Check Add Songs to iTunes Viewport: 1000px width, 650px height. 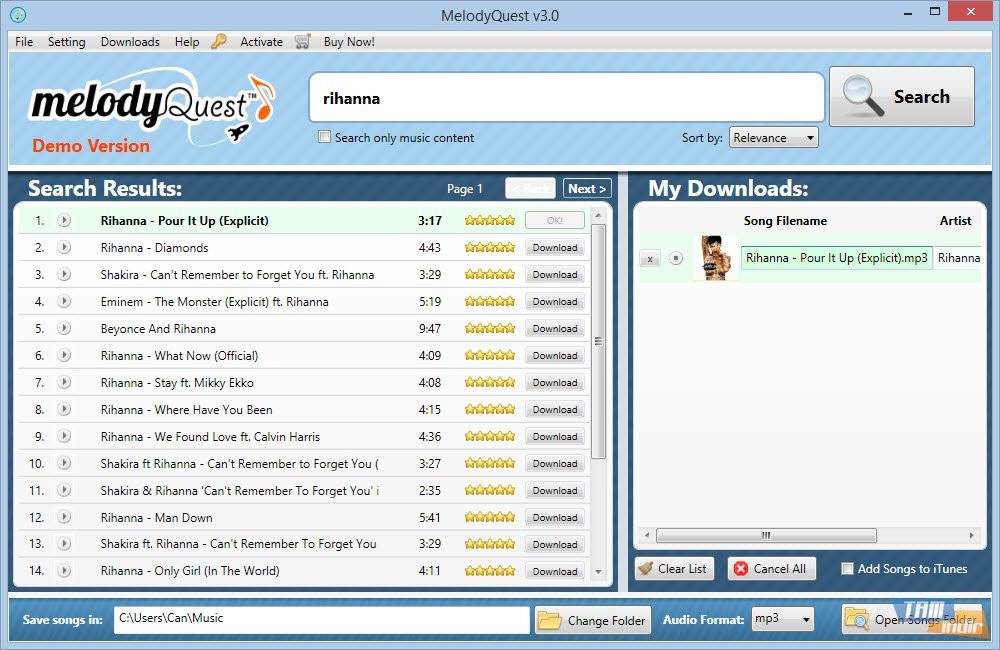point(847,569)
